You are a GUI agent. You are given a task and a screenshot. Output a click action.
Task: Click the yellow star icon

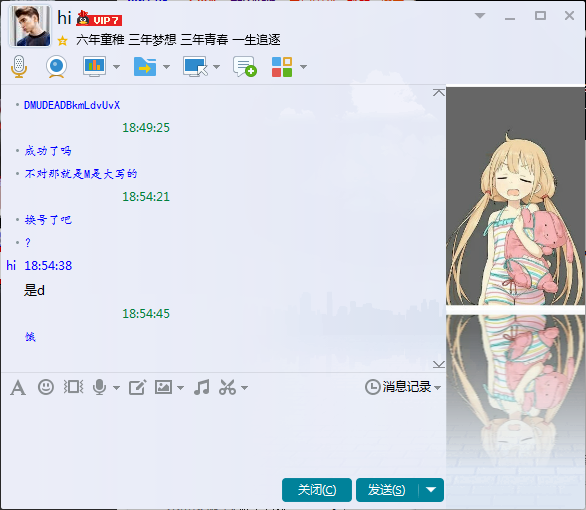62,40
